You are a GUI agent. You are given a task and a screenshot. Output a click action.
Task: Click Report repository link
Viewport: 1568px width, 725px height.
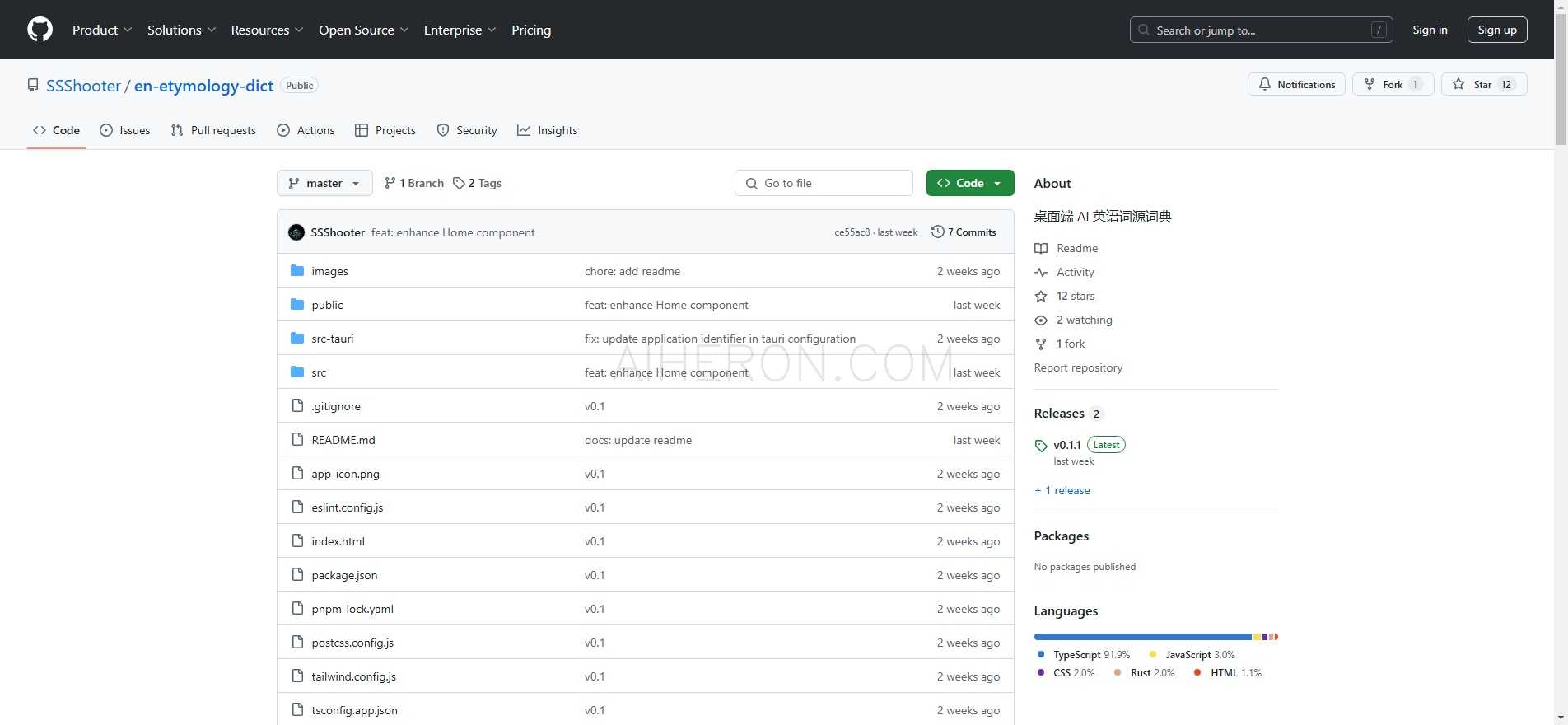point(1078,367)
